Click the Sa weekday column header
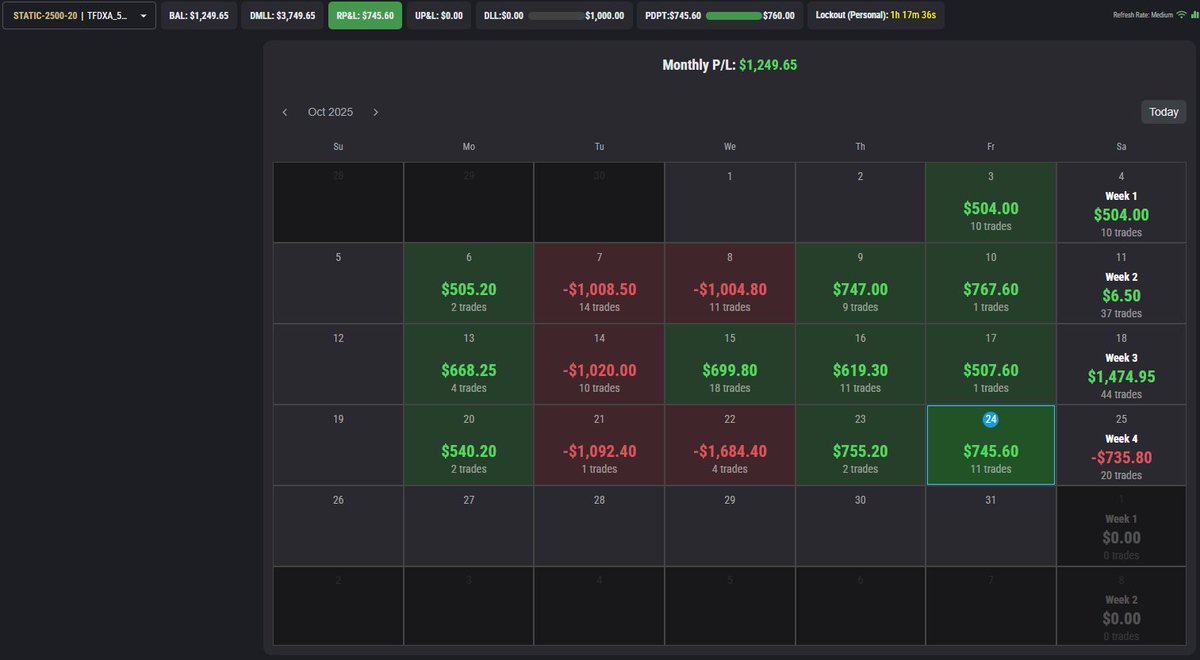This screenshot has width=1200, height=660. [x=1121, y=147]
